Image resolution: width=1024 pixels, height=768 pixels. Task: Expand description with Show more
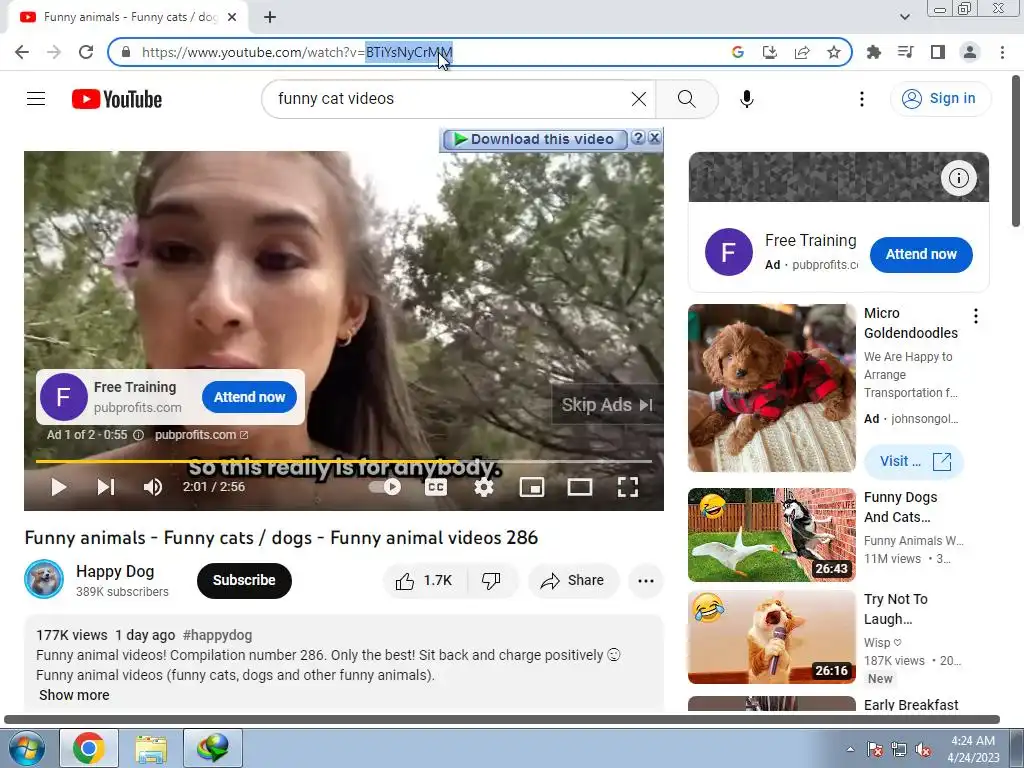[74, 695]
